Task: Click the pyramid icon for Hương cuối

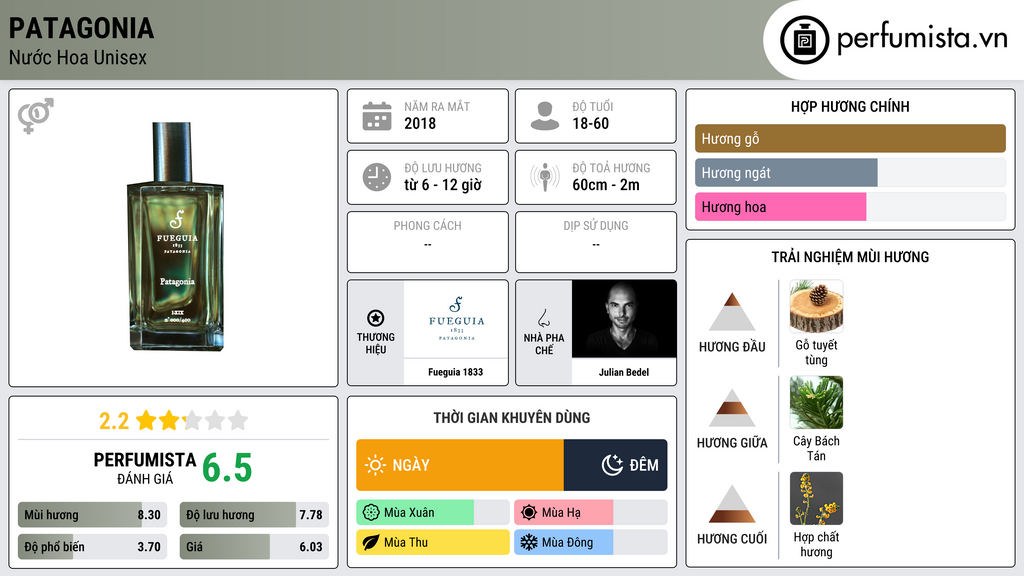Action: point(732,504)
